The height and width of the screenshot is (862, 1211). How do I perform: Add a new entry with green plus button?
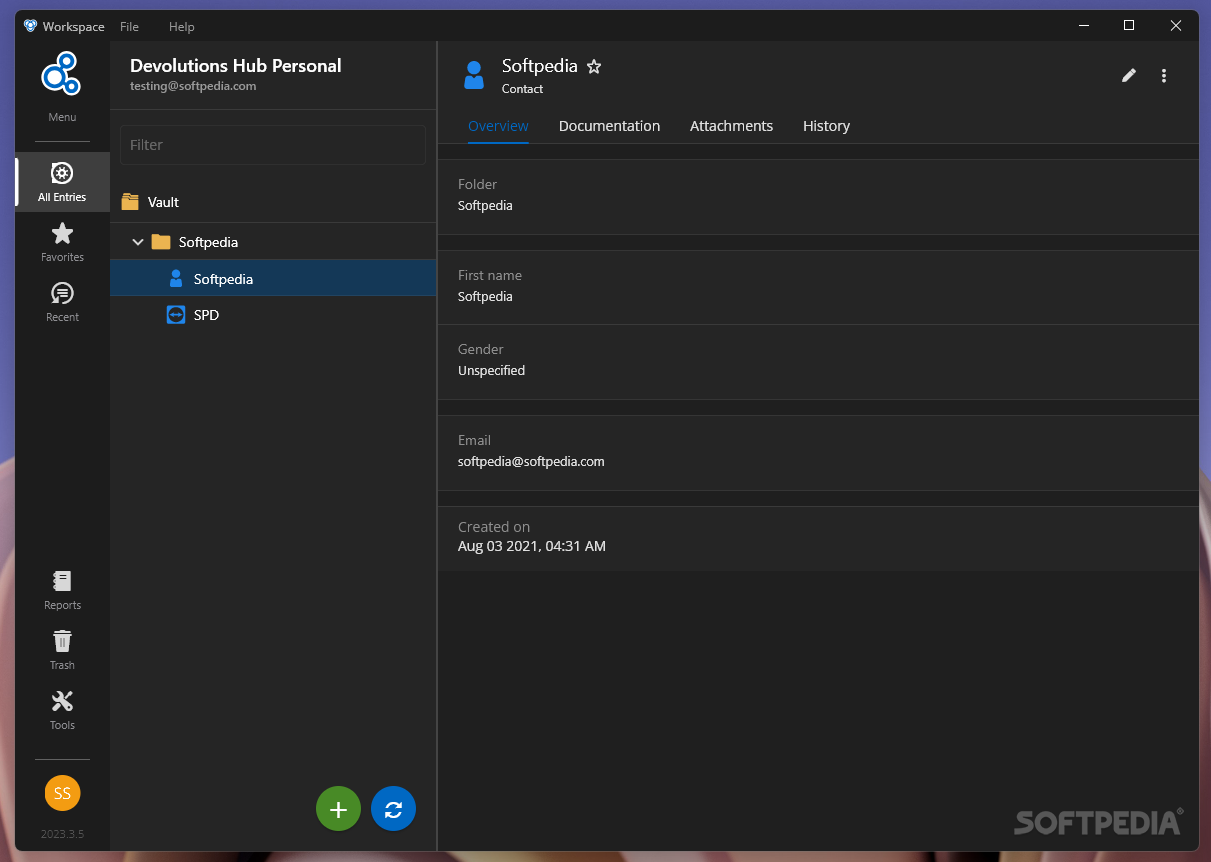pos(338,809)
